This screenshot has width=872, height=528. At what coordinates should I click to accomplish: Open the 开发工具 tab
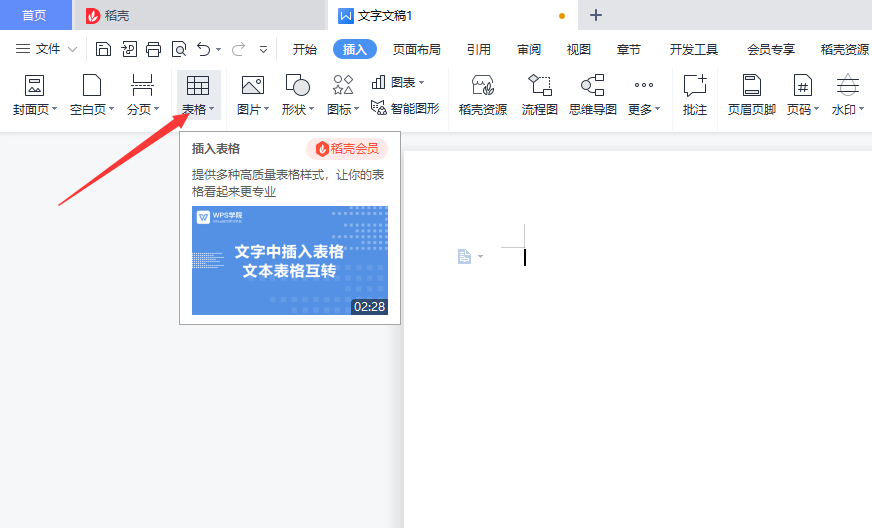click(693, 50)
